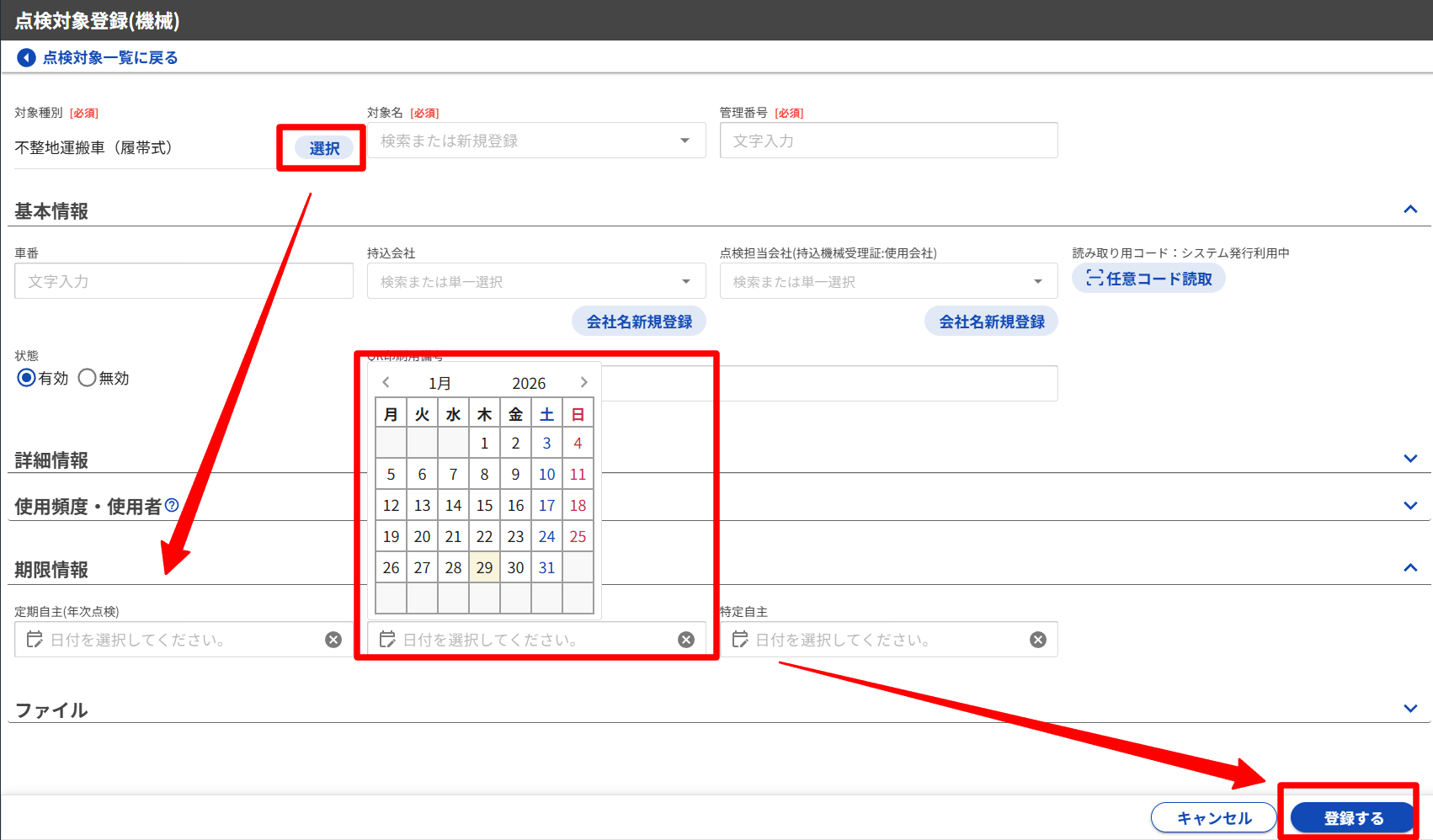Screen dimensions: 1433x840
Task: Click calendar icon in 特定自主 date field
Action: [740, 640]
